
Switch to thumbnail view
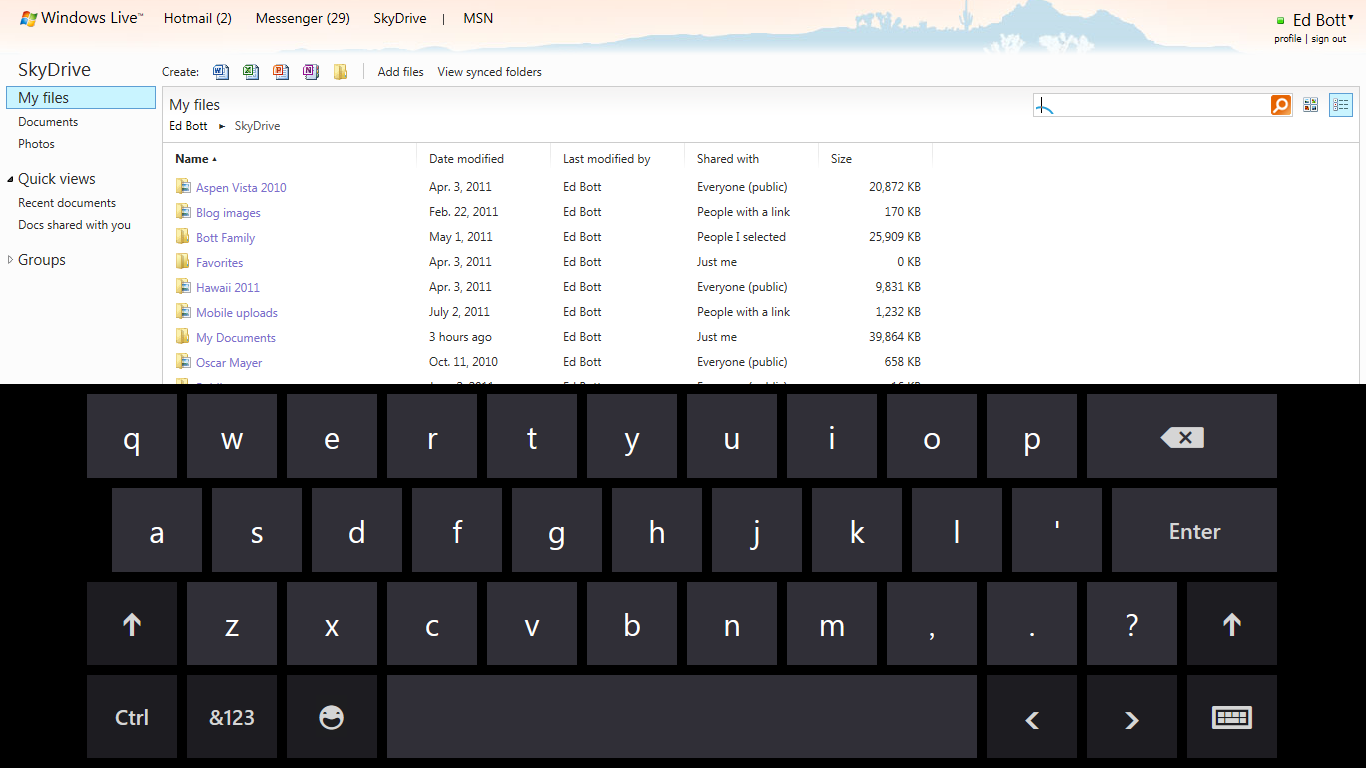[1310, 105]
